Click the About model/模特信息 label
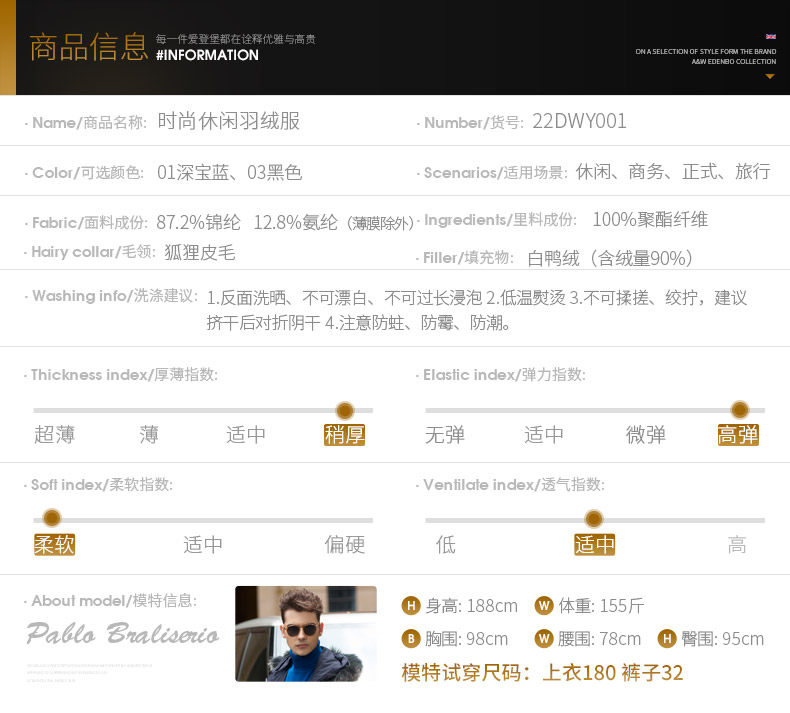The image size is (790, 713). tap(114, 600)
